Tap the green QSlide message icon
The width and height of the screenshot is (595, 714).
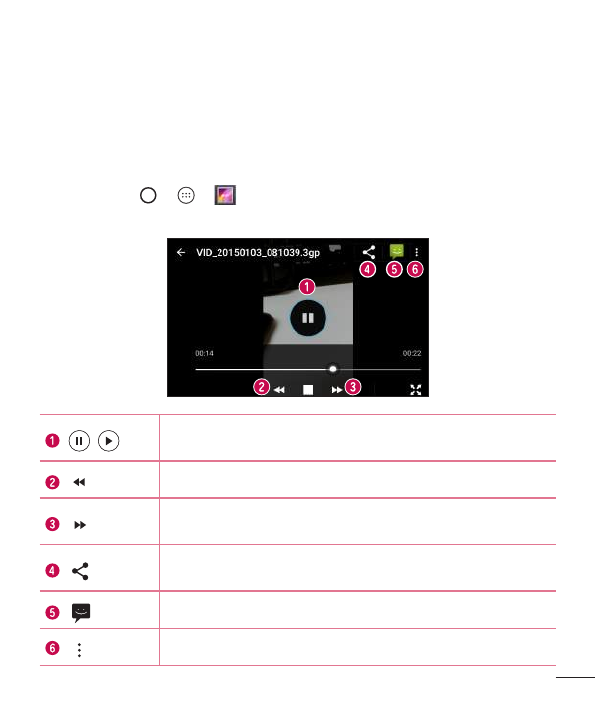pyautogui.click(x=397, y=251)
